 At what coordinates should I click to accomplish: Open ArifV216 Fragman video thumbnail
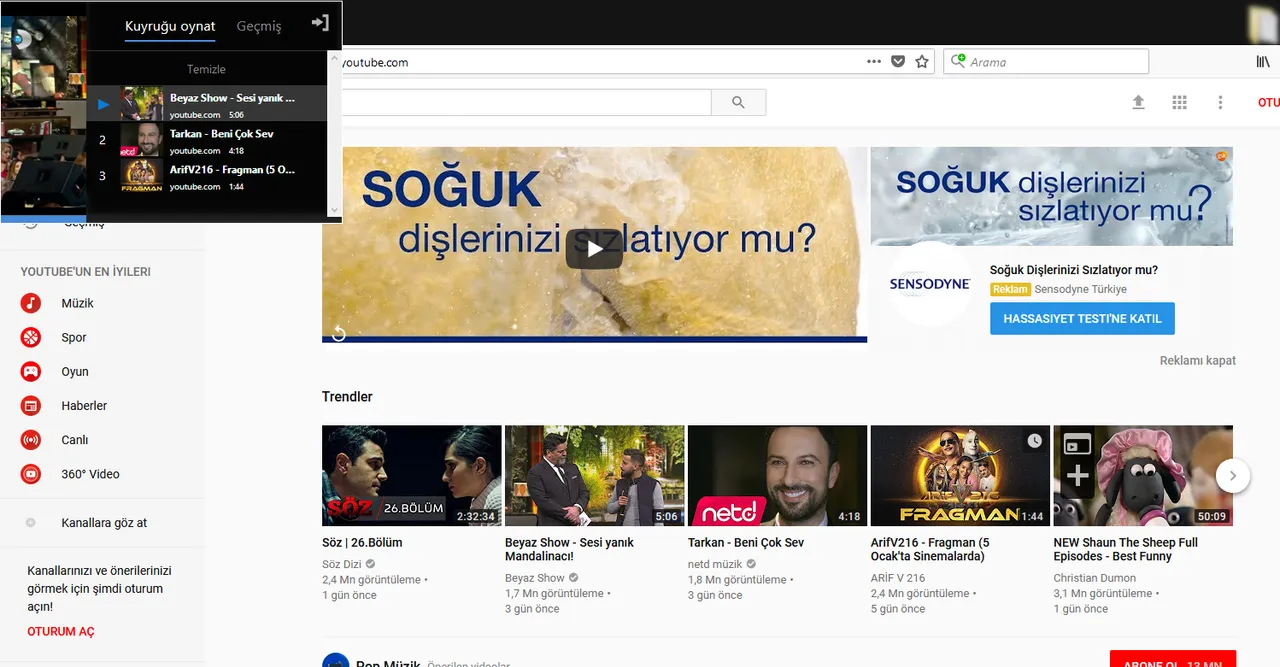click(961, 476)
